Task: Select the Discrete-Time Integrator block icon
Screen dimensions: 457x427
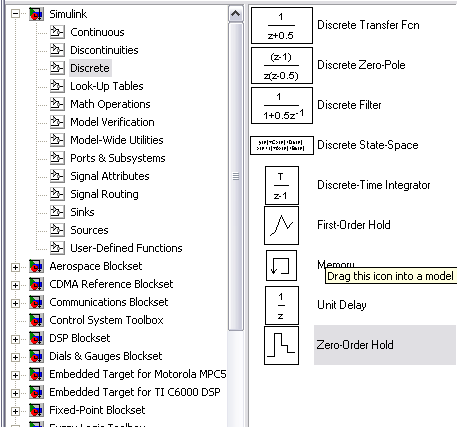Action: coord(282,185)
